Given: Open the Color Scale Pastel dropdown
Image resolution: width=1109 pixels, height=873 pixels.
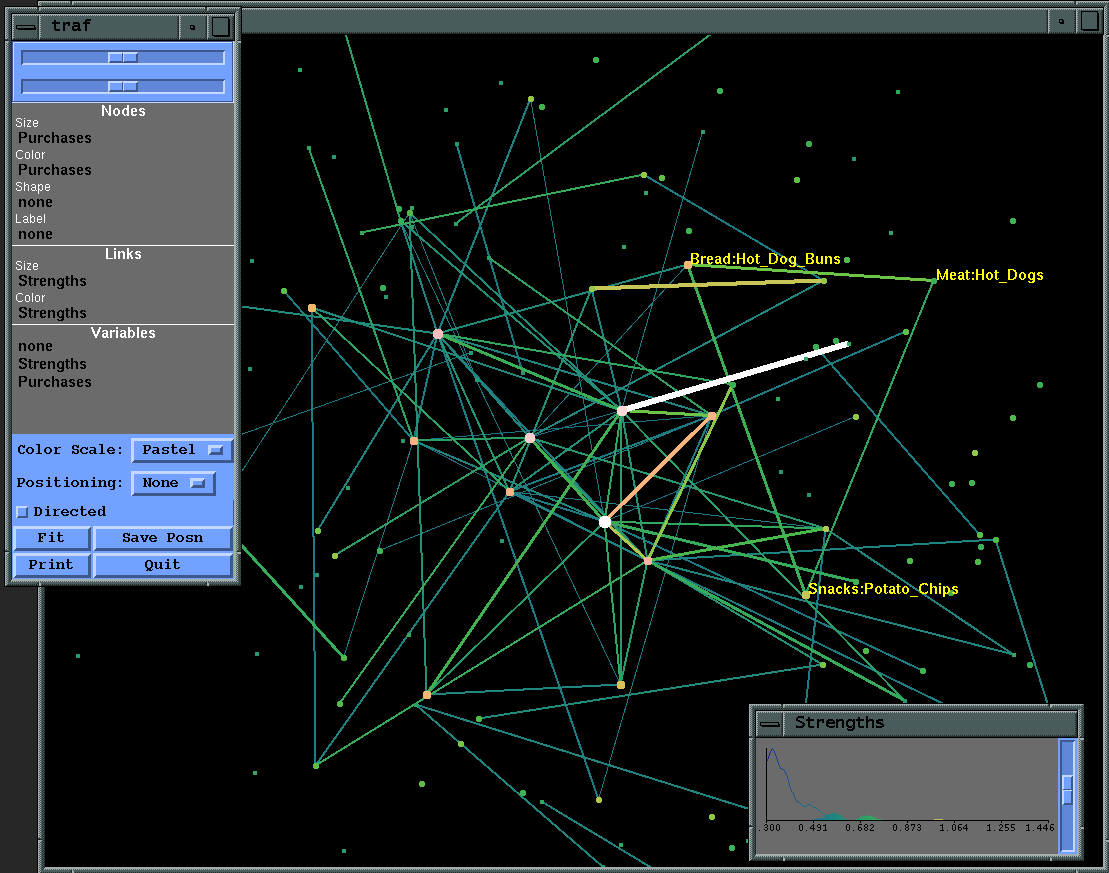Looking at the screenshot, I should [182, 450].
